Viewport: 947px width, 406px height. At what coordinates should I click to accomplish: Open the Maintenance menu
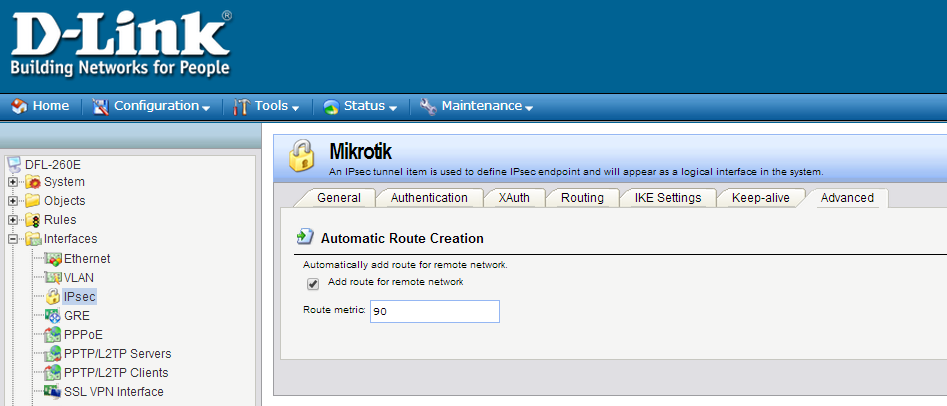[x=481, y=106]
